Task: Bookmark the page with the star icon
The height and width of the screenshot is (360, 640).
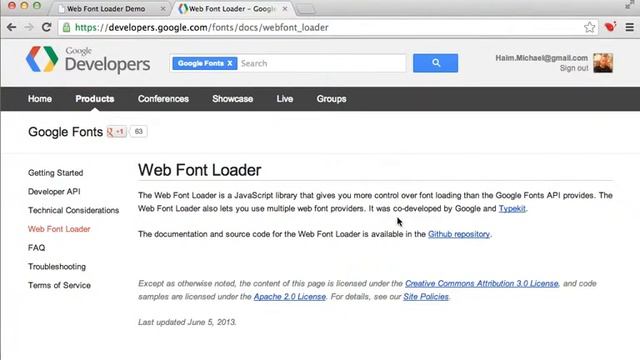Action: tap(589, 27)
